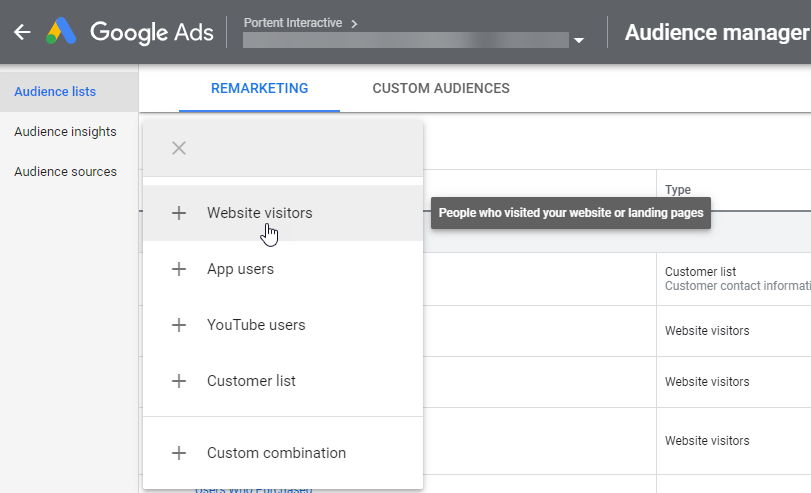Open Audience lists in sidebar
This screenshot has height=493, width=811.
click(69, 92)
